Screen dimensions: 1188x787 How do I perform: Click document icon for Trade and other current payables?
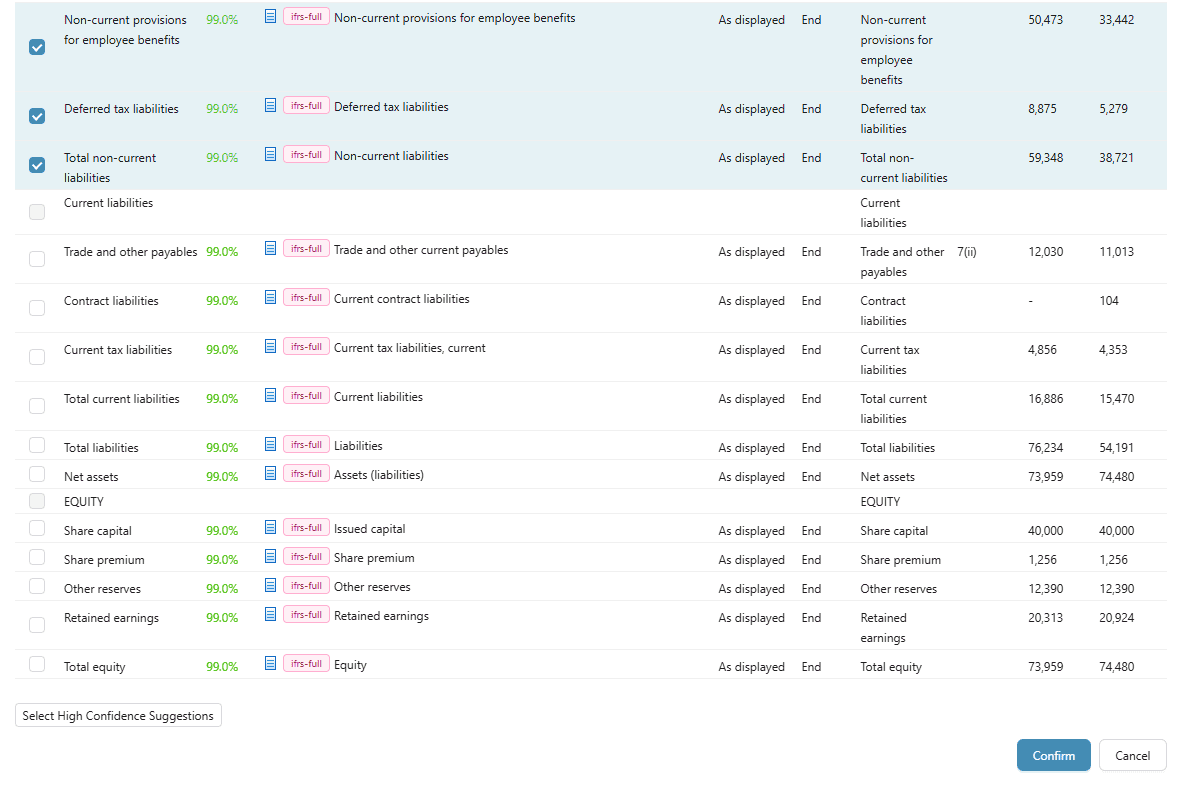coord(270,248)
